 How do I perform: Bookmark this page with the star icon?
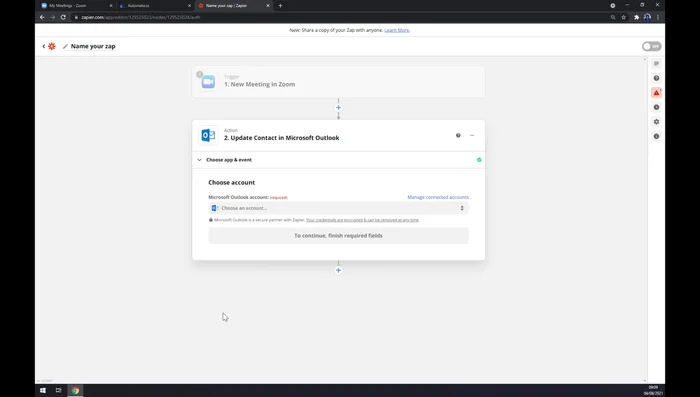[624, 17]
